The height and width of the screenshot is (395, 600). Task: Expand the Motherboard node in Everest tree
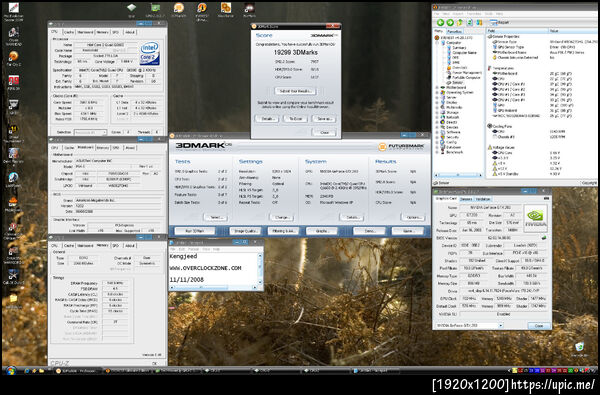tap(437, 87)
